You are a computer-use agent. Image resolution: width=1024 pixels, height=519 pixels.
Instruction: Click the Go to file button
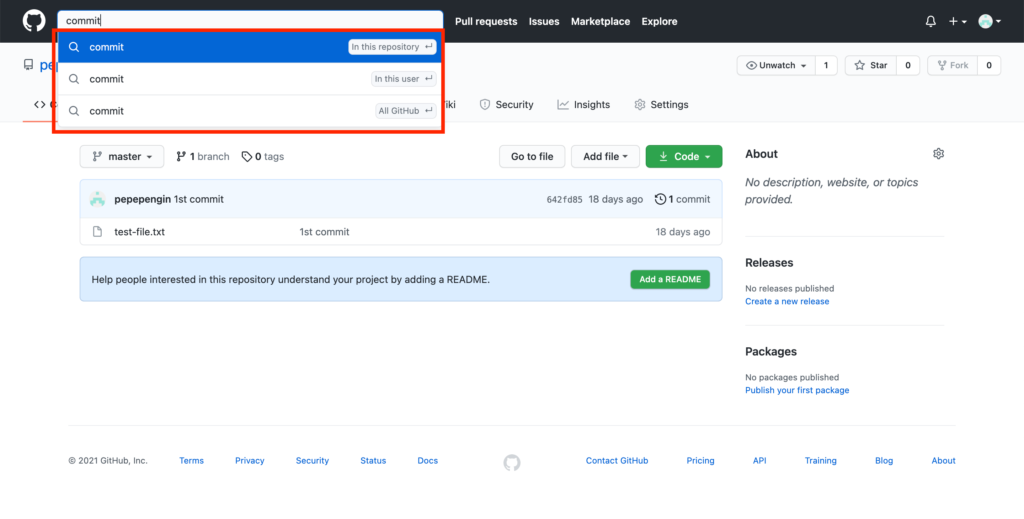pyautogui.click(x=532, y=157)
